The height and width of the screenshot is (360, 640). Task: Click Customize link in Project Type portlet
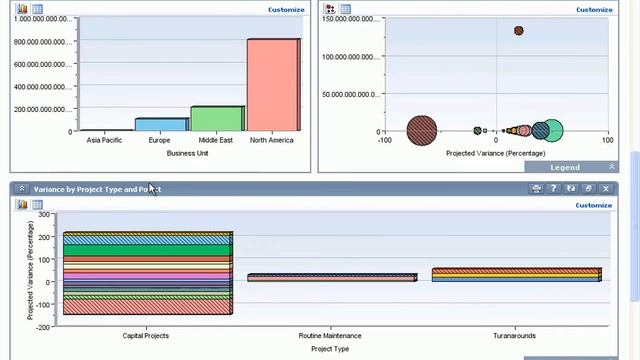593,205
